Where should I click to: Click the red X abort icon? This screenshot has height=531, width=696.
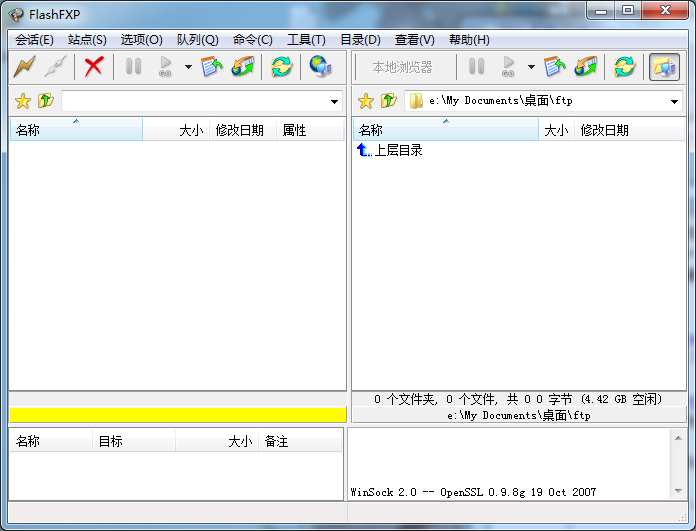(94, 67)
